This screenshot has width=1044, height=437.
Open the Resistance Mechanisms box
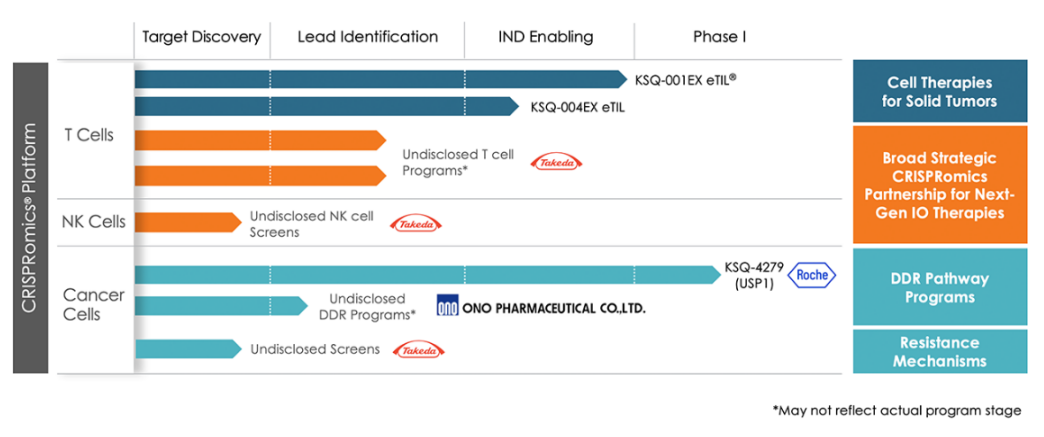point(939,351)
